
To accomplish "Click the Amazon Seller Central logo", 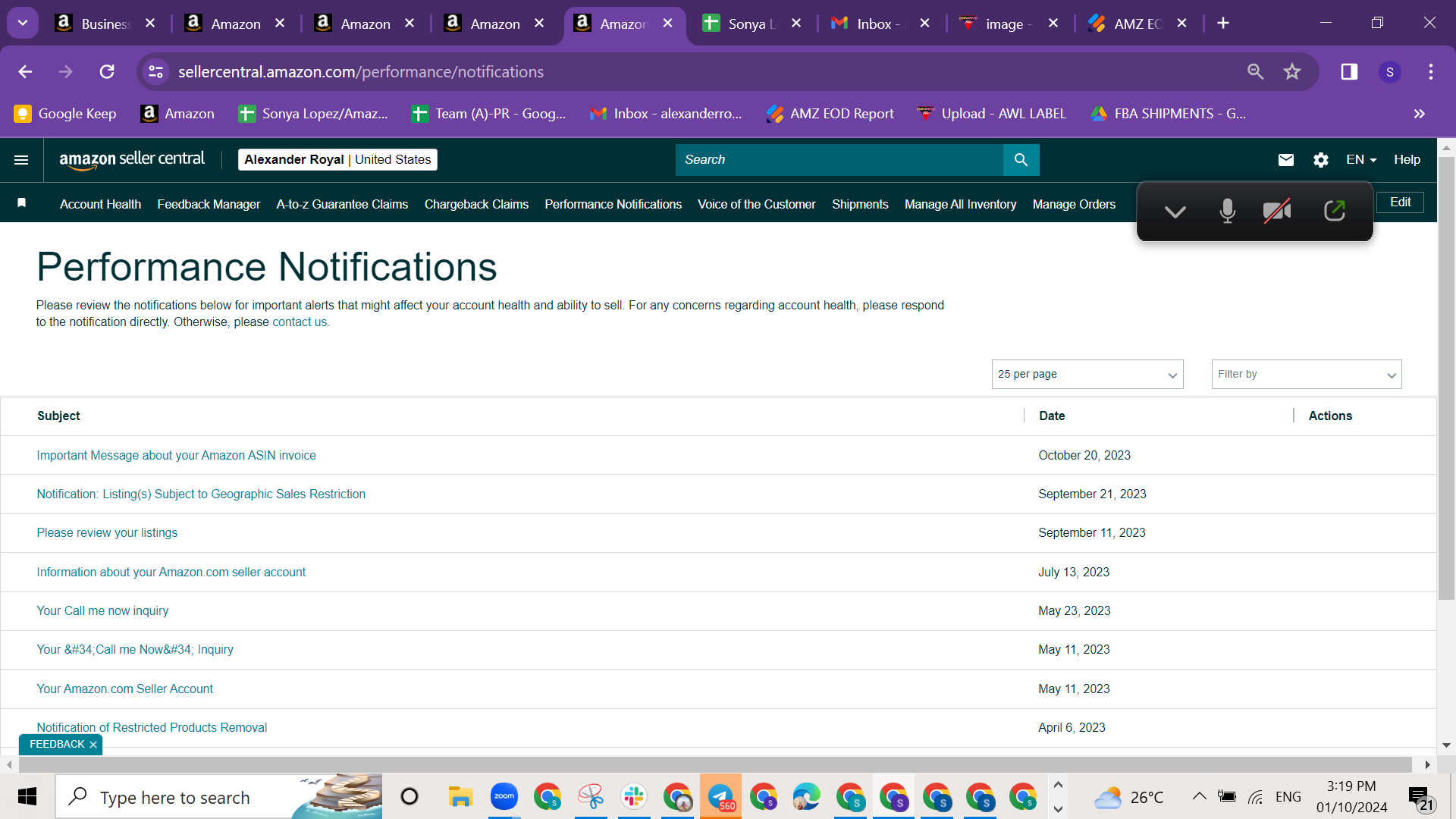I will [x=132, y=159].
